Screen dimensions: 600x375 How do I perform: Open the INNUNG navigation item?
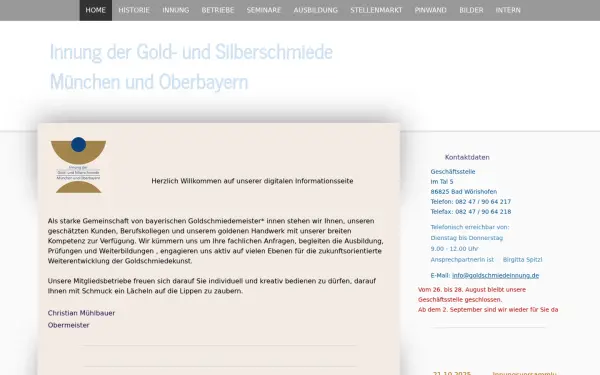[176, 10]
